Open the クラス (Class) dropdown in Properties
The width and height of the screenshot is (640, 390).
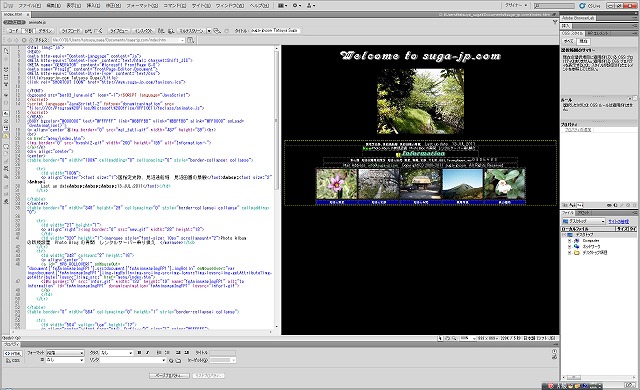(x=116, y=352)
